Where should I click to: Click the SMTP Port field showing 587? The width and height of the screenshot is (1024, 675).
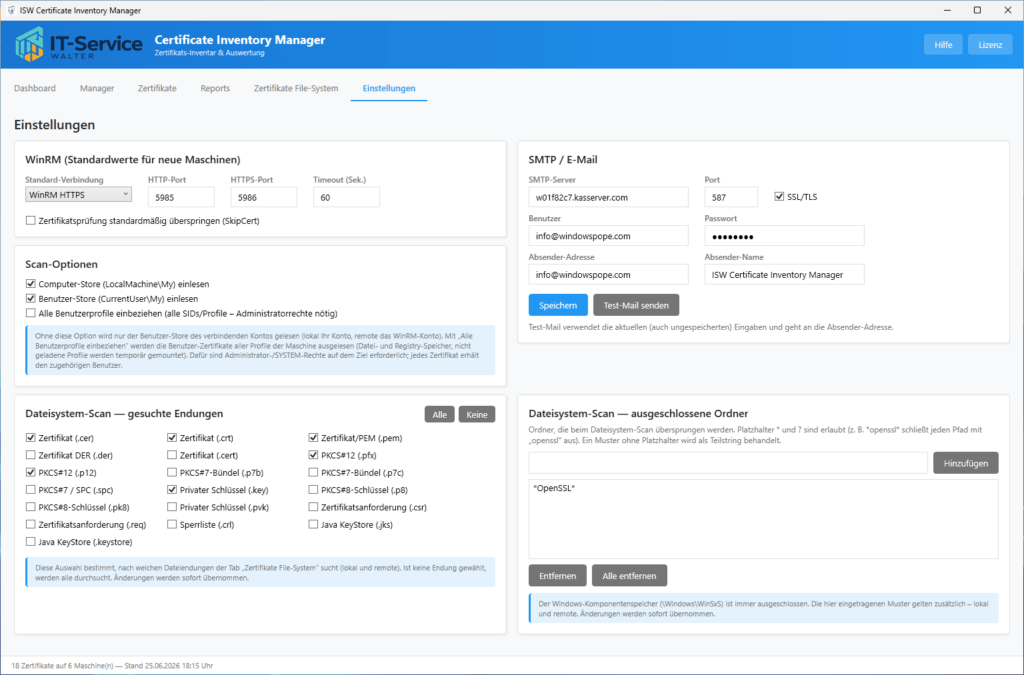click(731, 197)
